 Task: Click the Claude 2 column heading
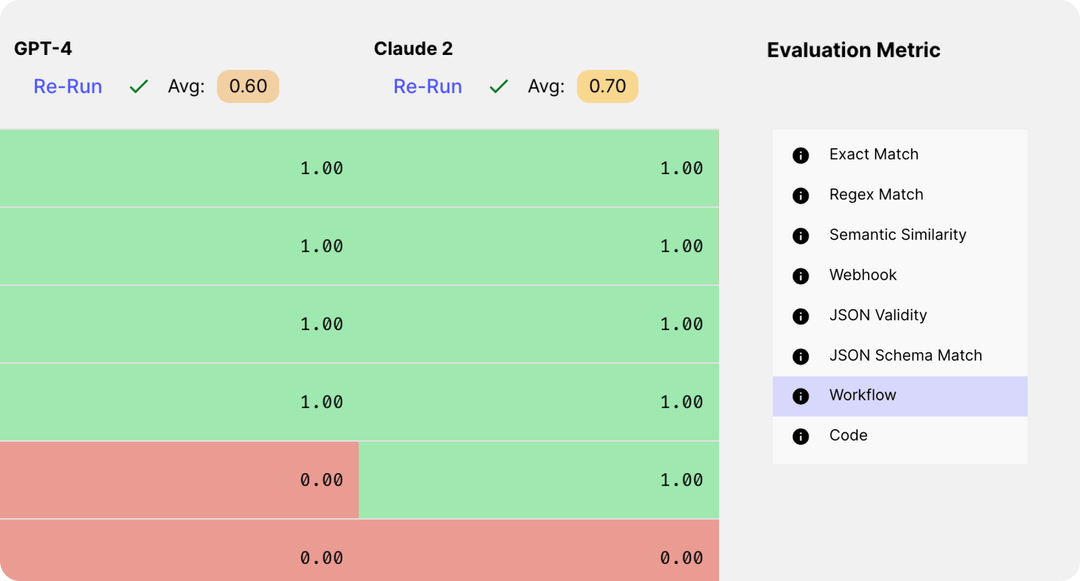[x=413, y=49]
